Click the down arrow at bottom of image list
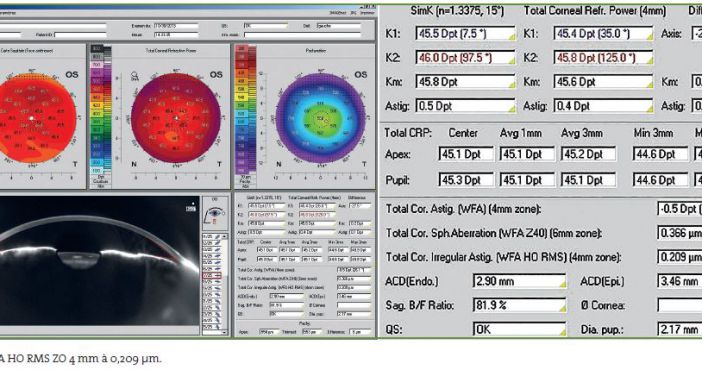702x370 pixels. (x=224, y=332)
